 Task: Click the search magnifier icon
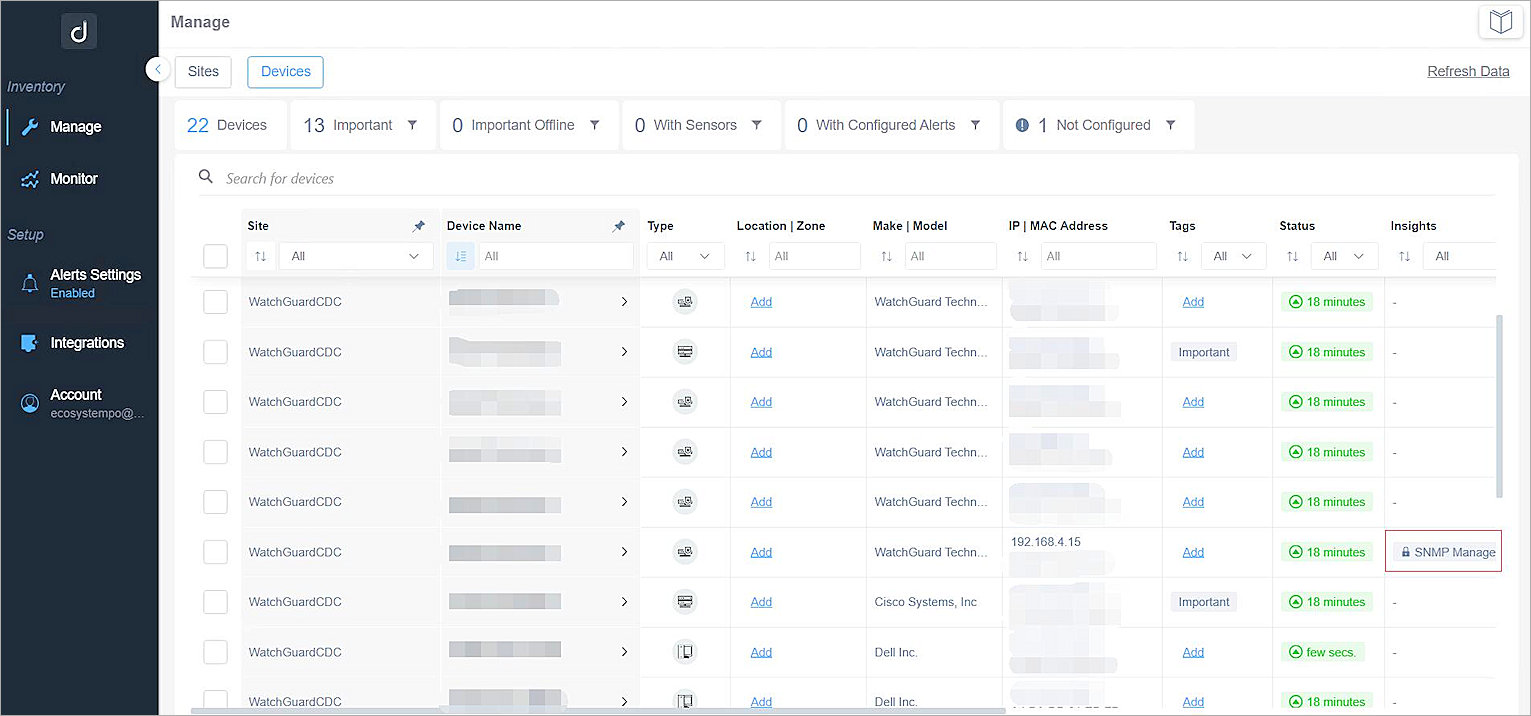tap(205, 176)
